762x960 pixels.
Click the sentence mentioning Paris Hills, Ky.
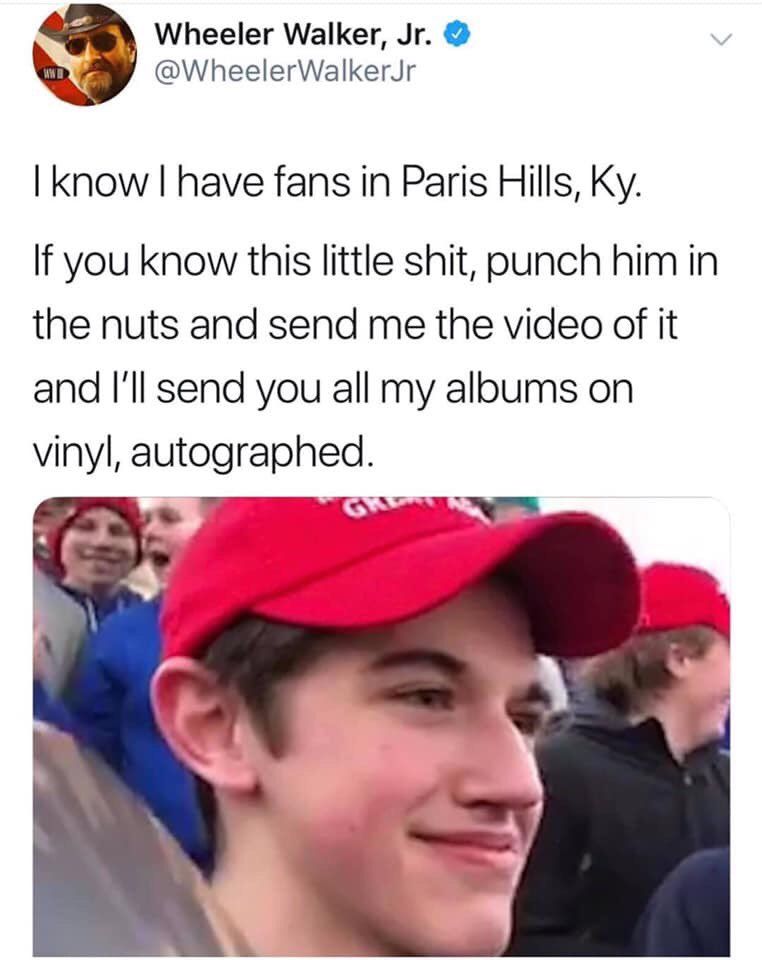coord(338,182)
